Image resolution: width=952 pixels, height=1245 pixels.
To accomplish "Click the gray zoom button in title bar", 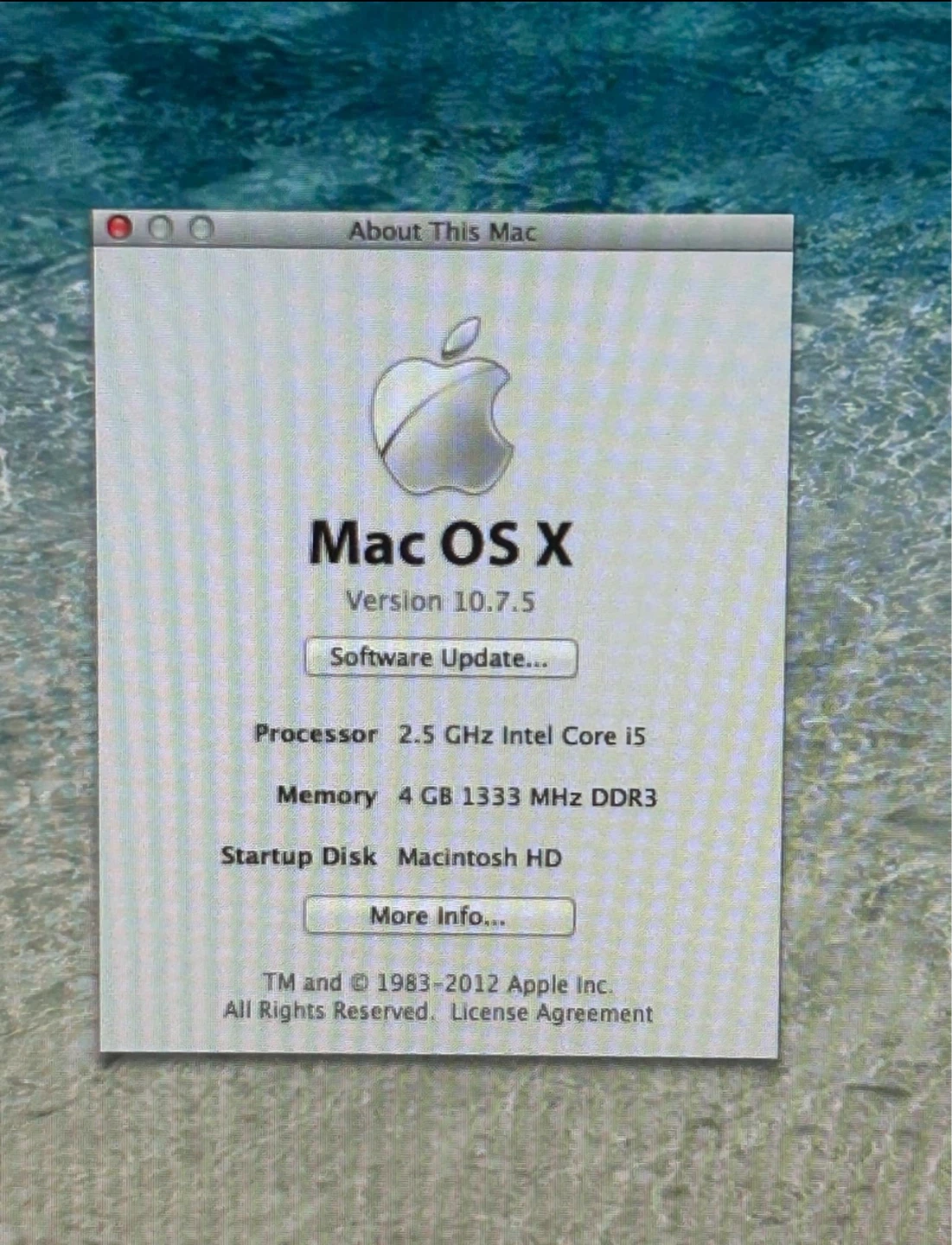I will pyautogui.click(x=201, y=228).
